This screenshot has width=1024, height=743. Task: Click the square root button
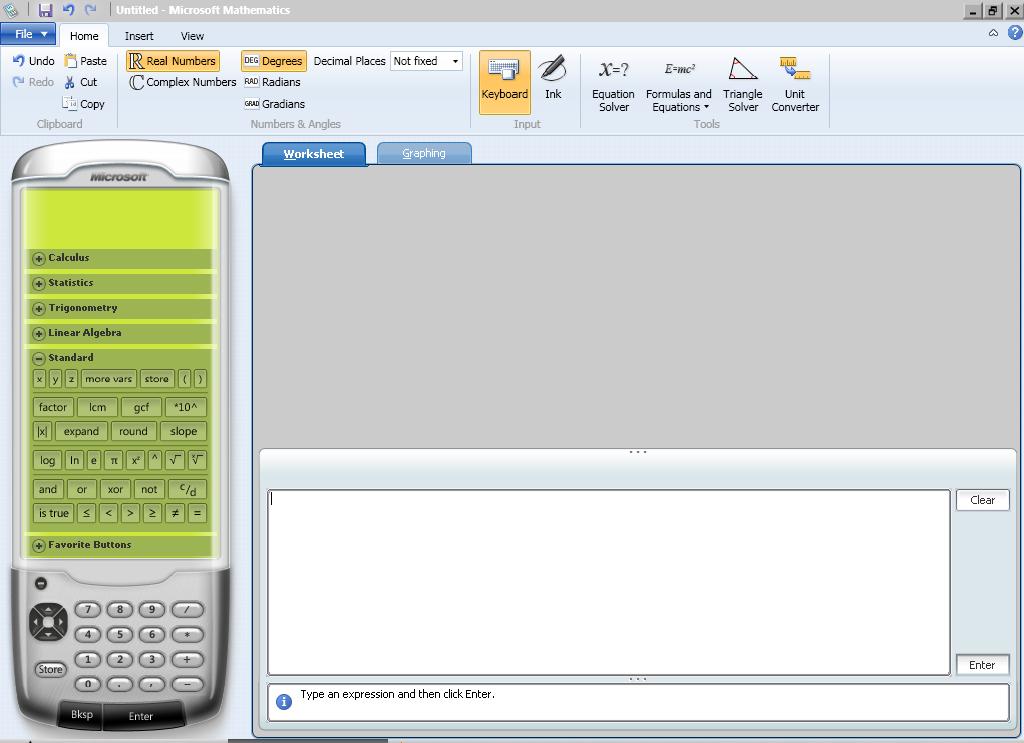(174, 460)
